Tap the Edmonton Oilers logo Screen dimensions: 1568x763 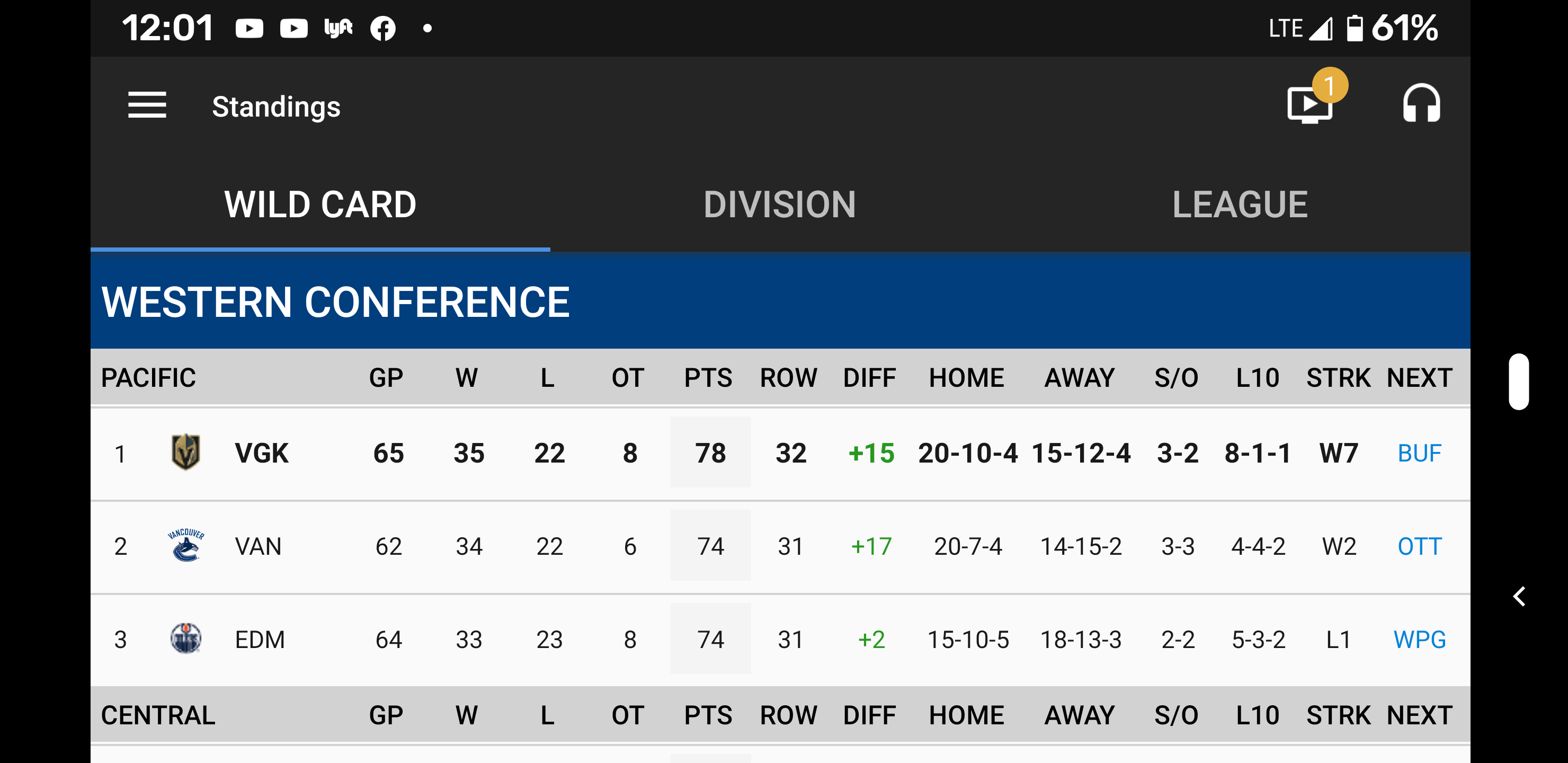(x=185, y=639)
